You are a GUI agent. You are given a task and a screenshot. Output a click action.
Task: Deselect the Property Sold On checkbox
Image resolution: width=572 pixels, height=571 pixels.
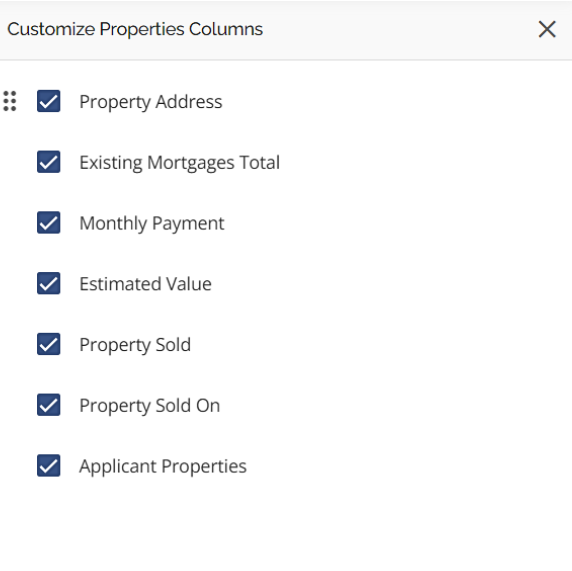tap(49, 405)
